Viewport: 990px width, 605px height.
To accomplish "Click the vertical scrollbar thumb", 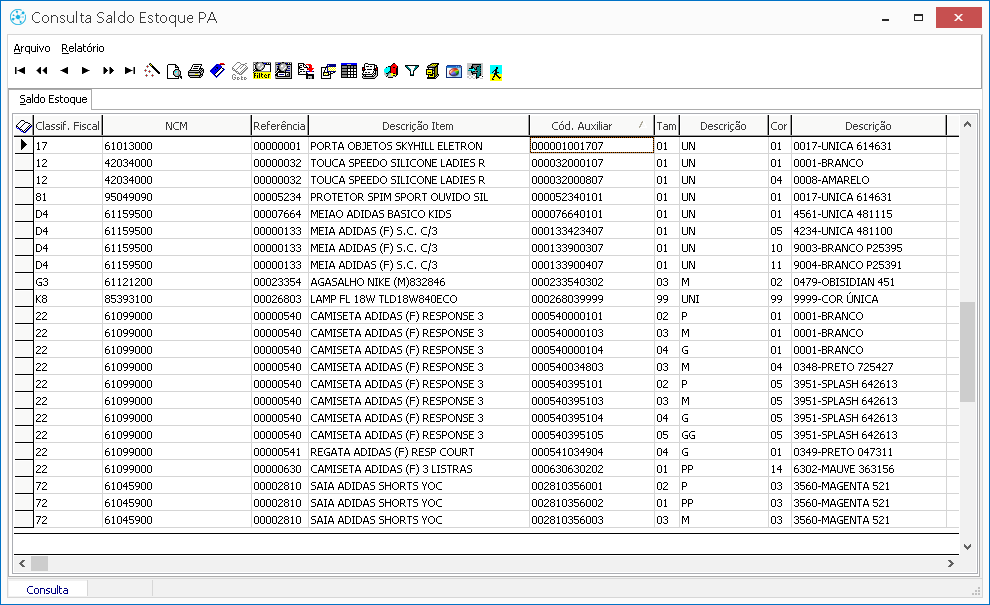I will pos(967,352).
